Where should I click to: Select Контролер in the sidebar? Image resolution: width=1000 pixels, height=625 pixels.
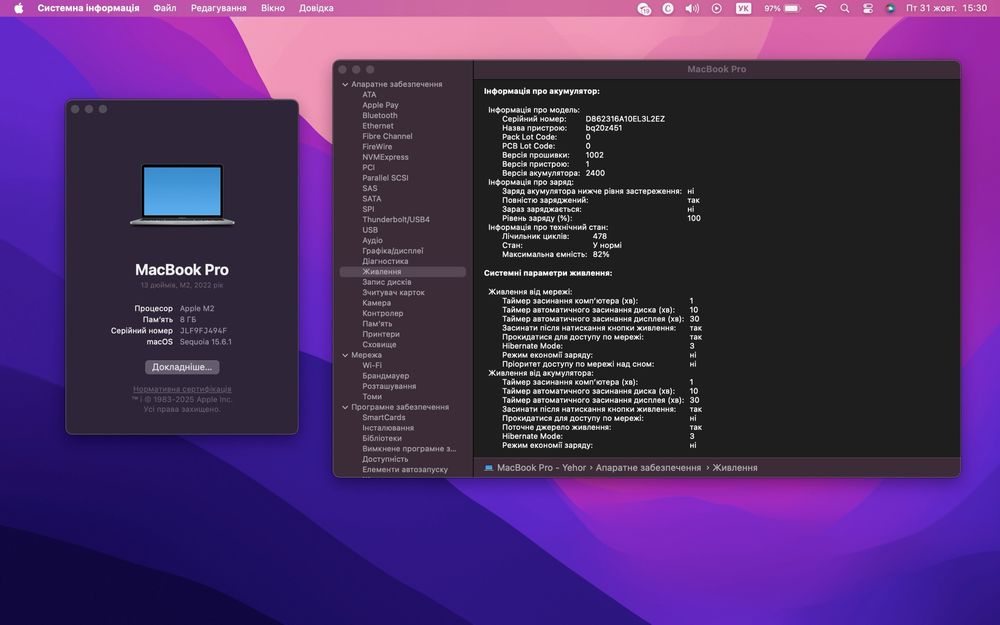pyautogui.click(x=383, y=313)
